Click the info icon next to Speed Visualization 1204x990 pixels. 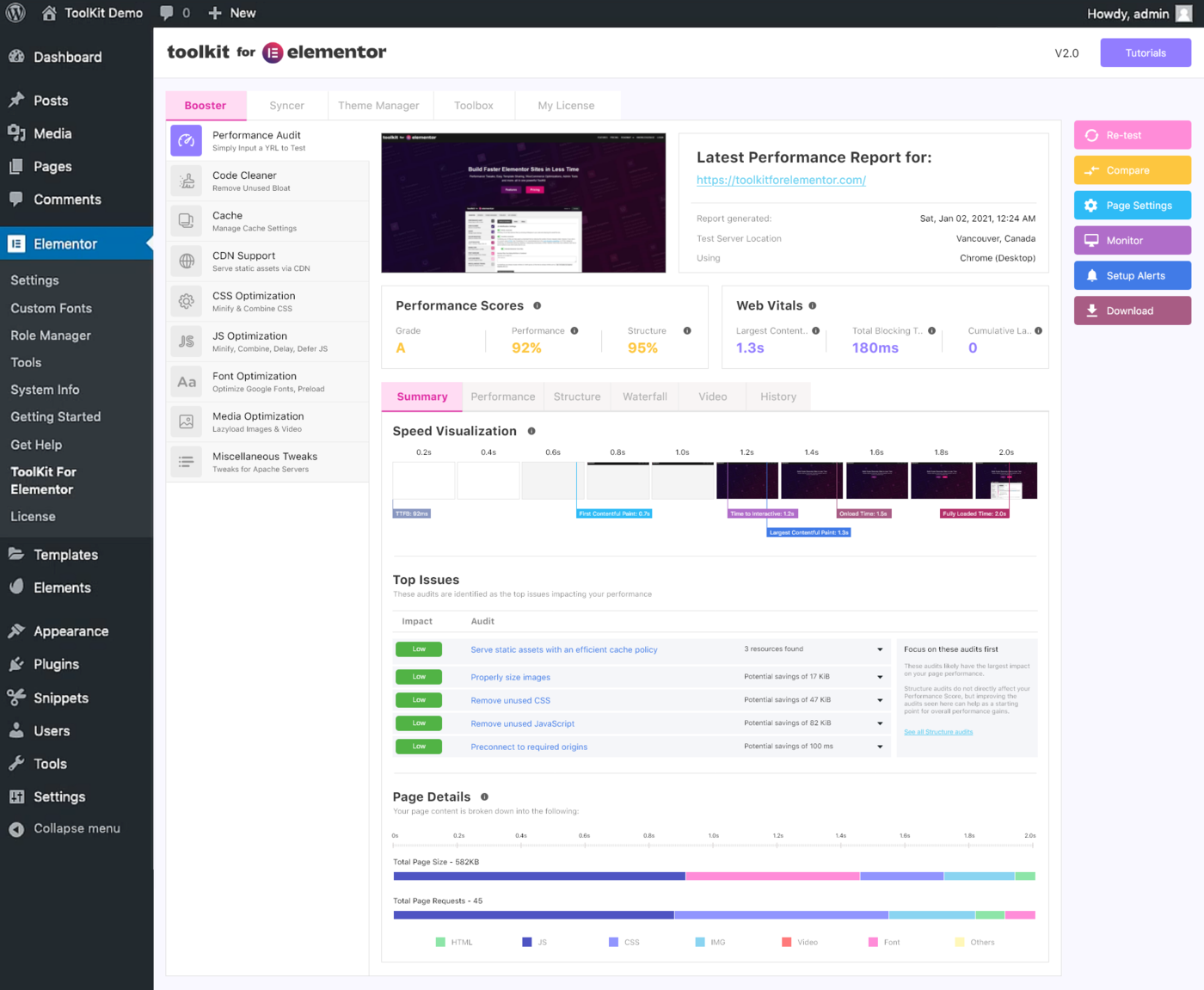(531, 431)
